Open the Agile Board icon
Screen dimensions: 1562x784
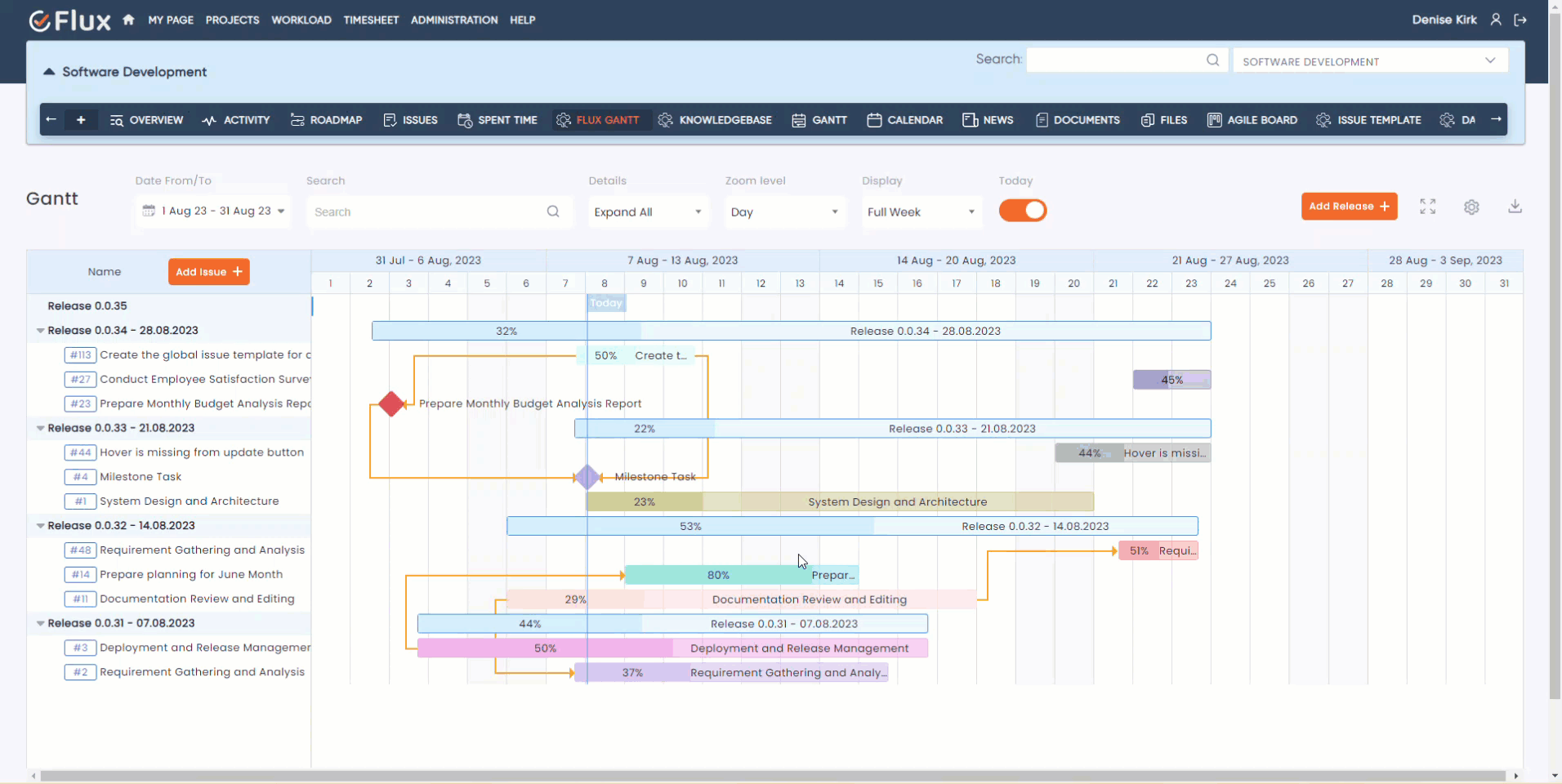(1216, 120)
